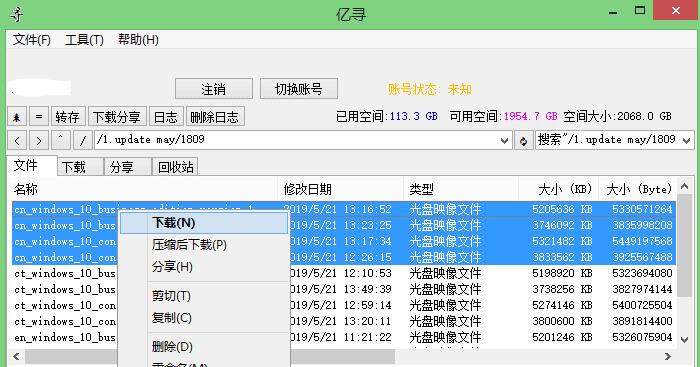Choose 复制(C) in the context menu

click(204, 318)
